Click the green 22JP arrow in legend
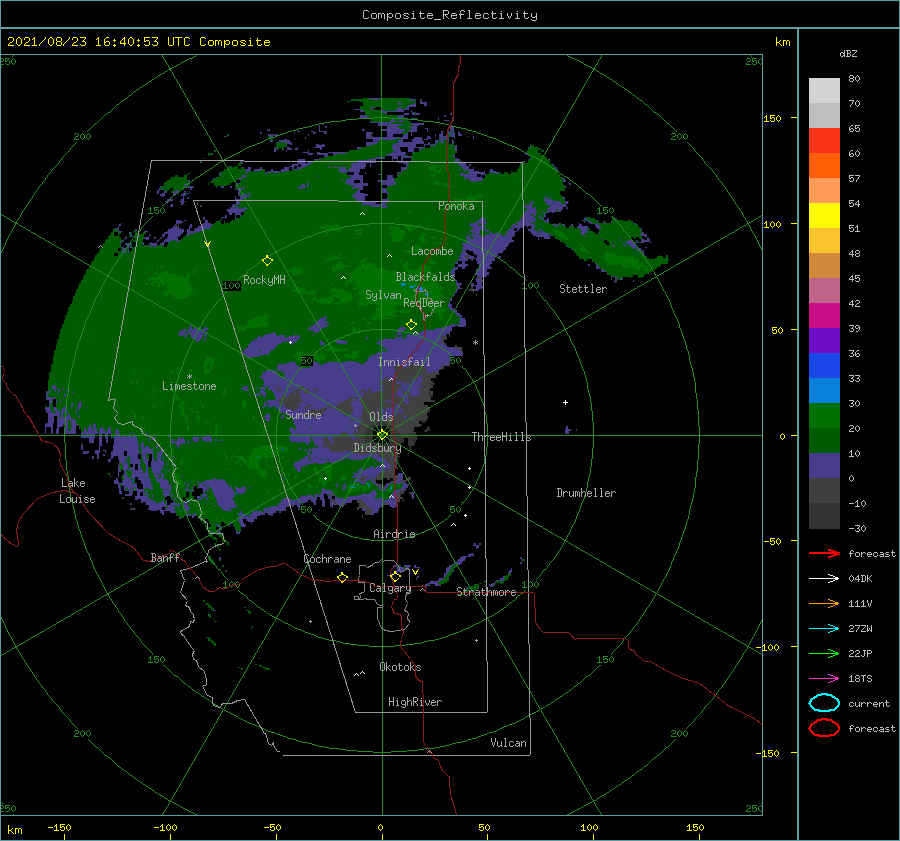 (x=824, y=653)
